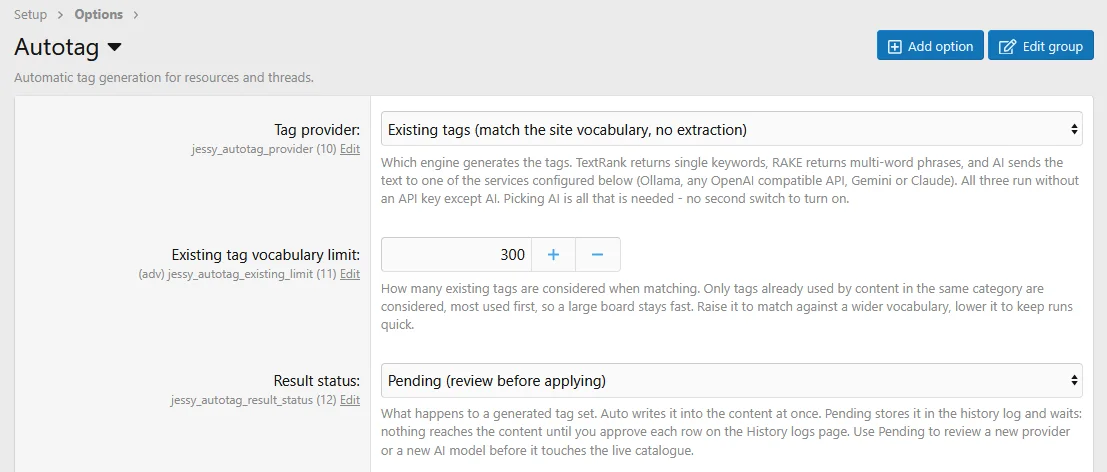1107x472 pixels.
Task: Click the Result status label
Action: click(x=319, y=381)
